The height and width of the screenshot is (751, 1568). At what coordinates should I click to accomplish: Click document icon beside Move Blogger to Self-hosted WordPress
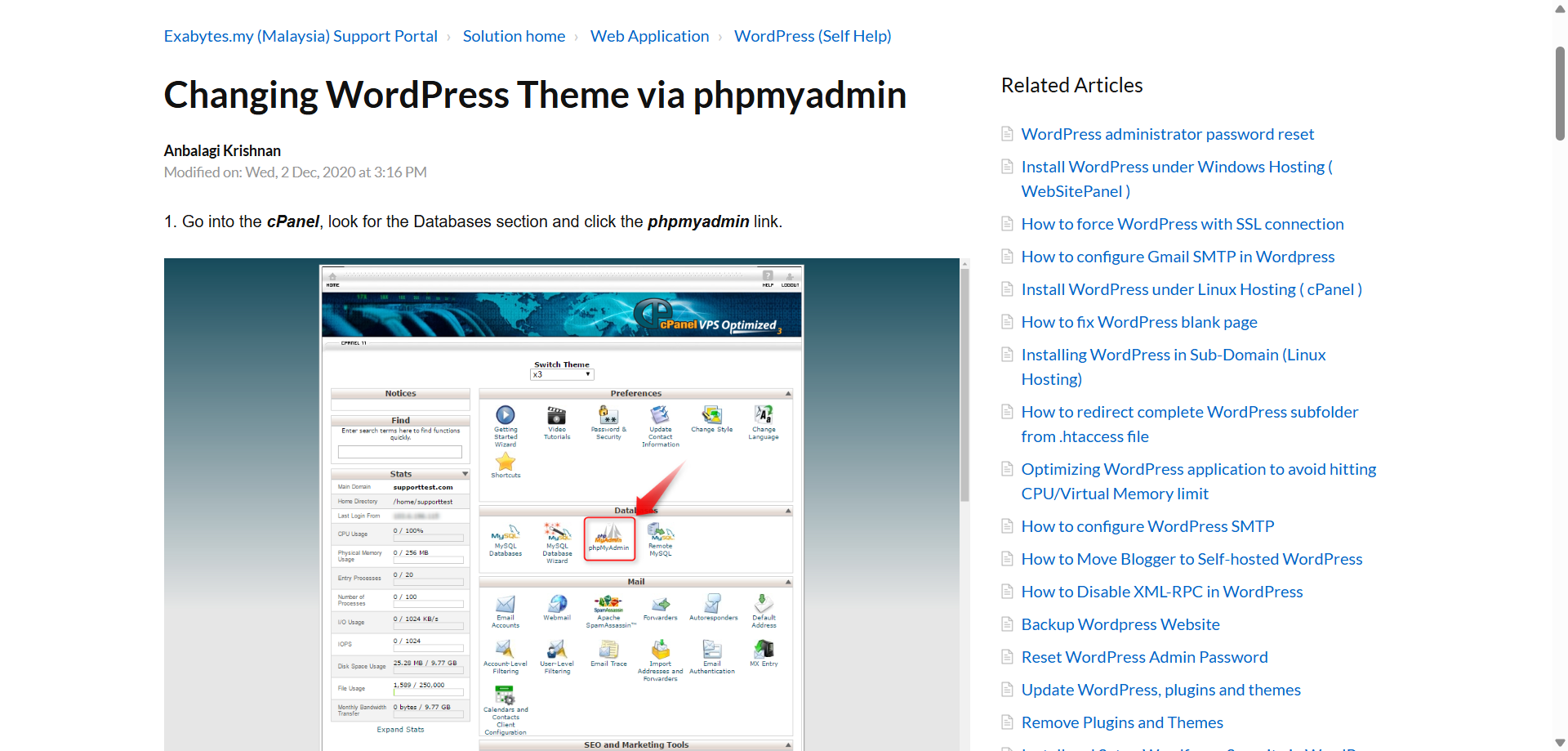[1007, 558]
